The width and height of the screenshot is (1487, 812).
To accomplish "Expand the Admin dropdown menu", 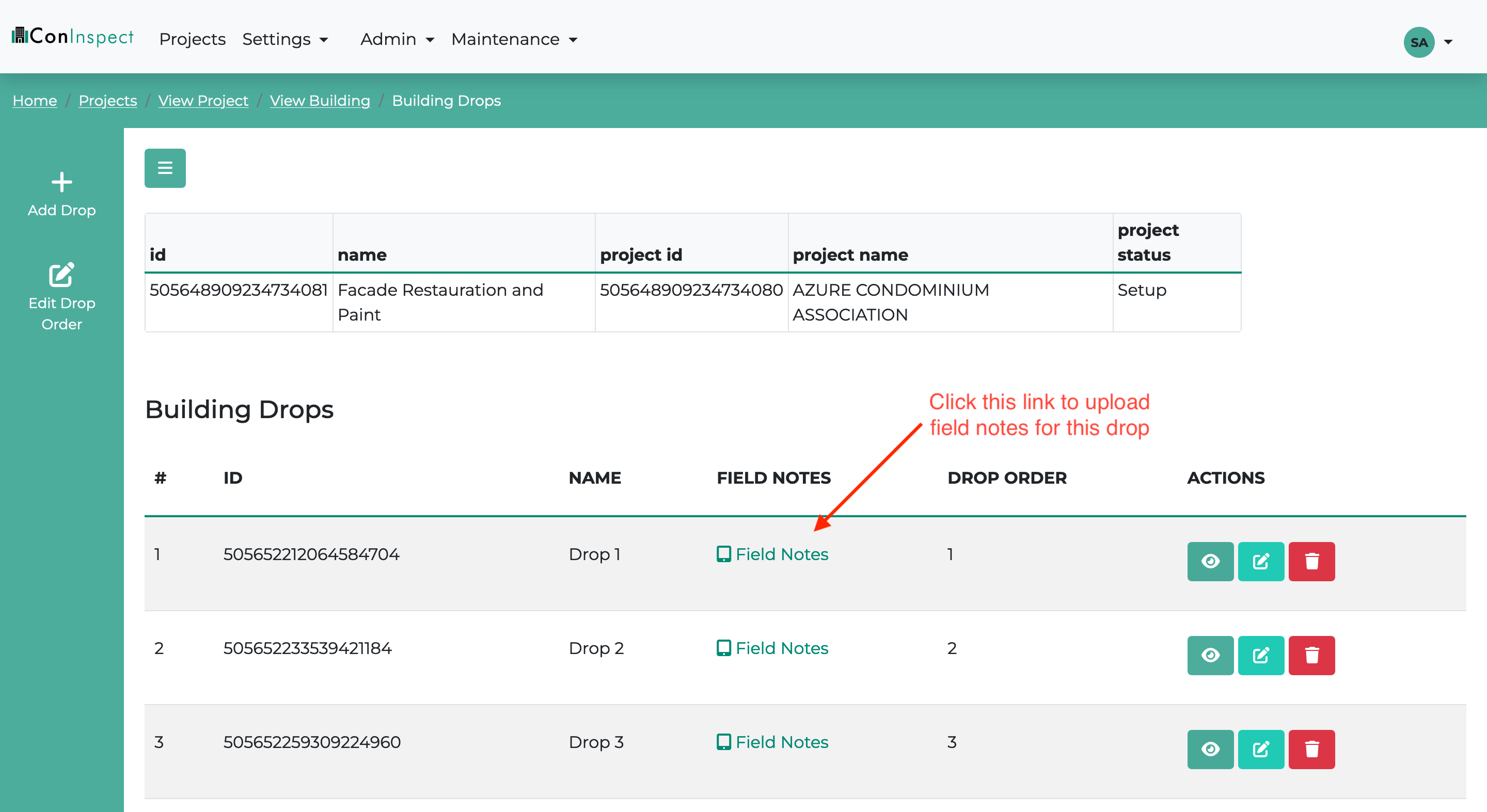I will pos(397,39).
